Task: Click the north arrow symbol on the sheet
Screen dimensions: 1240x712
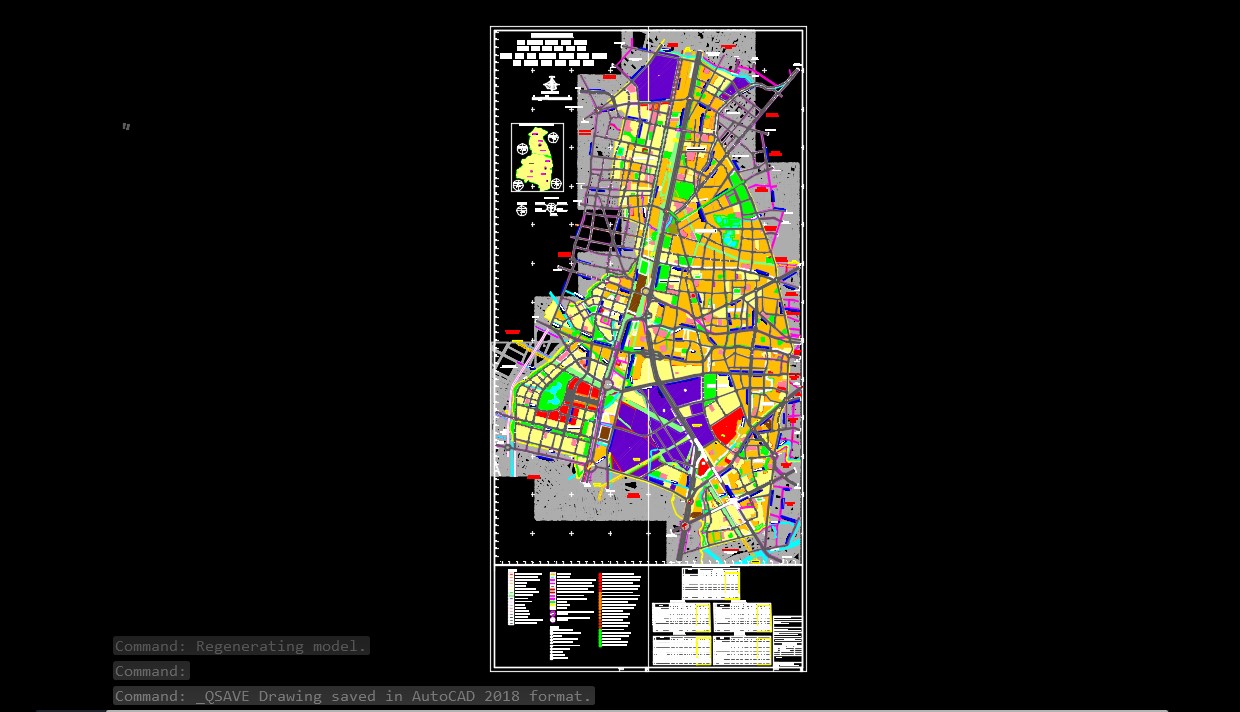Action: click(x=551, y=84)
